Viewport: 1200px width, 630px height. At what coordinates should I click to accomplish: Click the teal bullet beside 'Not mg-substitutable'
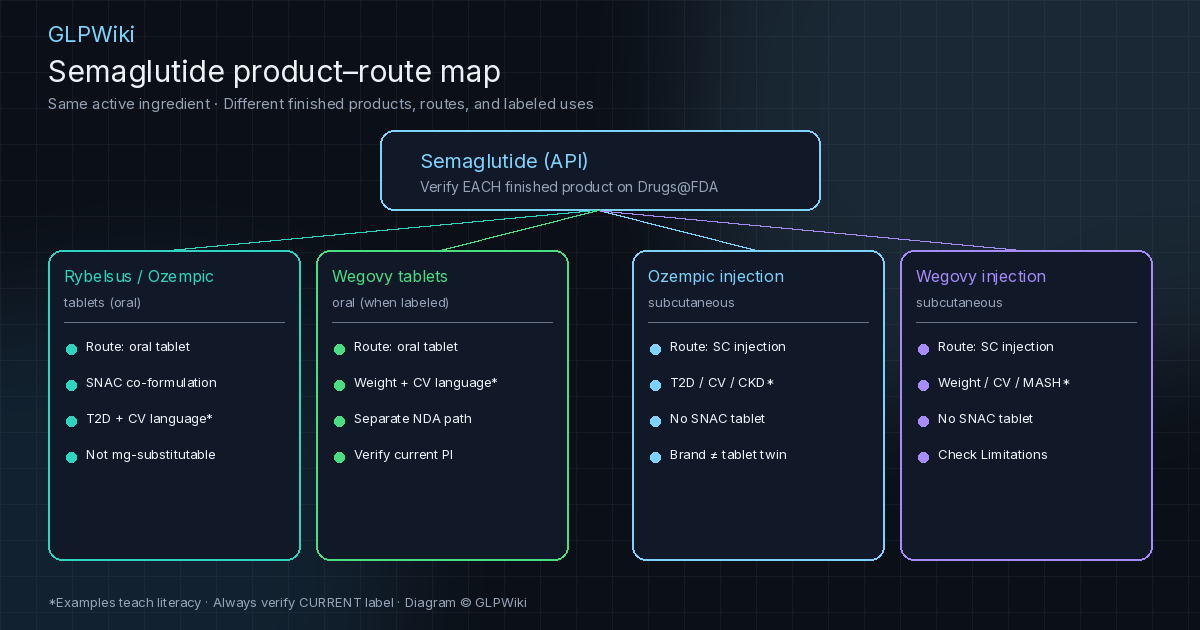click(x=71, y=458)
